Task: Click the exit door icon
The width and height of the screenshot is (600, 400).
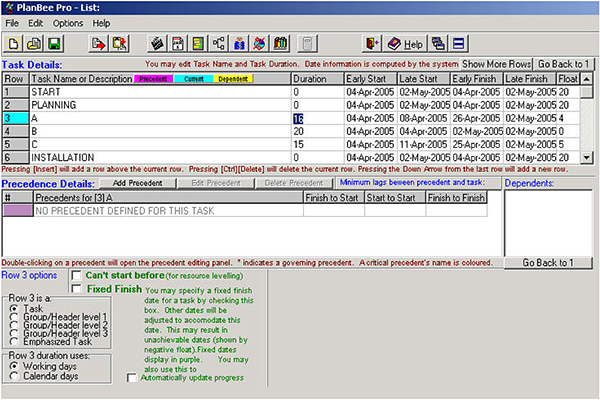Action: pos(372,44)
